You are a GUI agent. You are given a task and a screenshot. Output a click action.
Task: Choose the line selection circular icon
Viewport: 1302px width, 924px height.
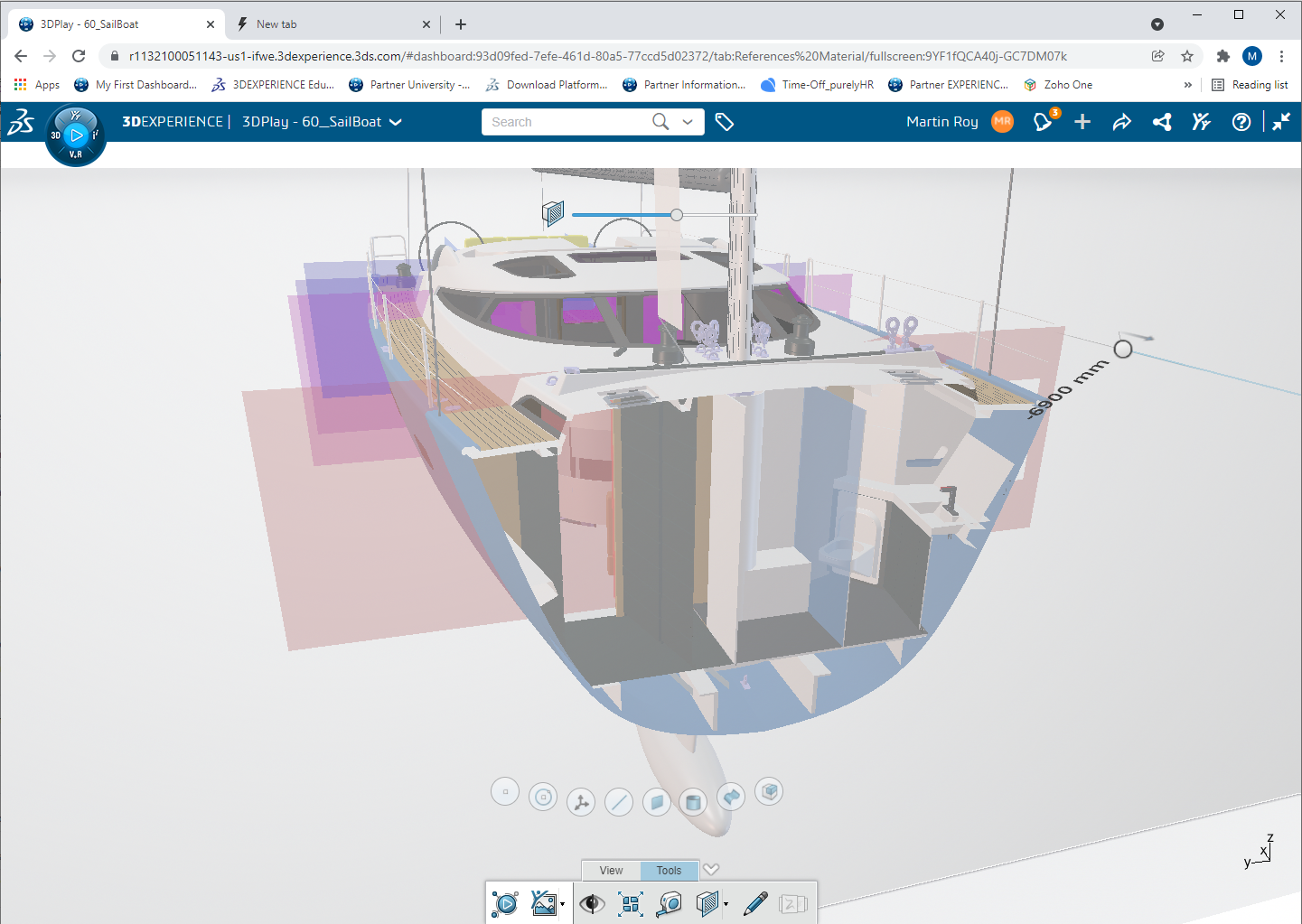point(619,801)
